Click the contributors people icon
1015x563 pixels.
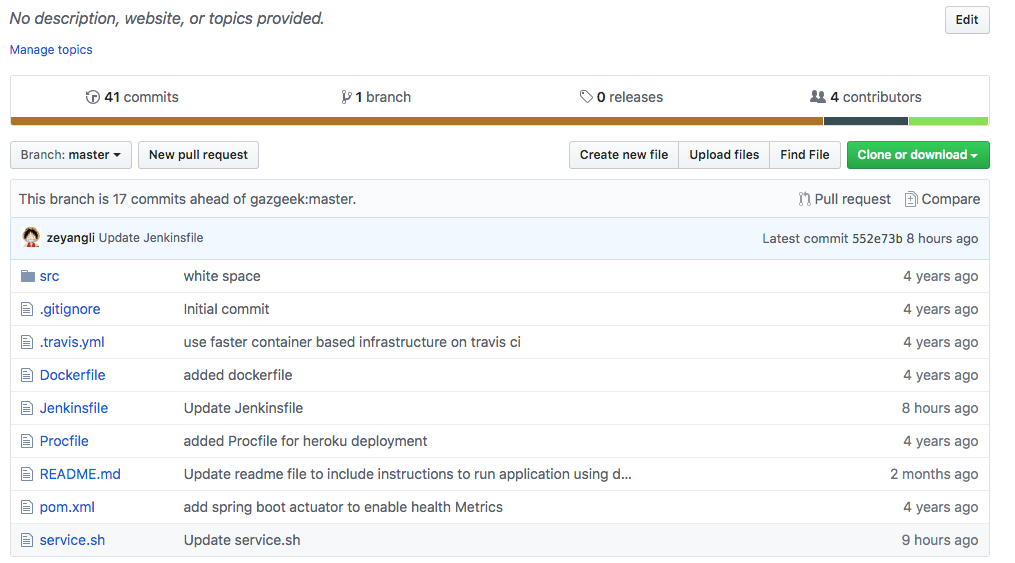tap(818, 97)
